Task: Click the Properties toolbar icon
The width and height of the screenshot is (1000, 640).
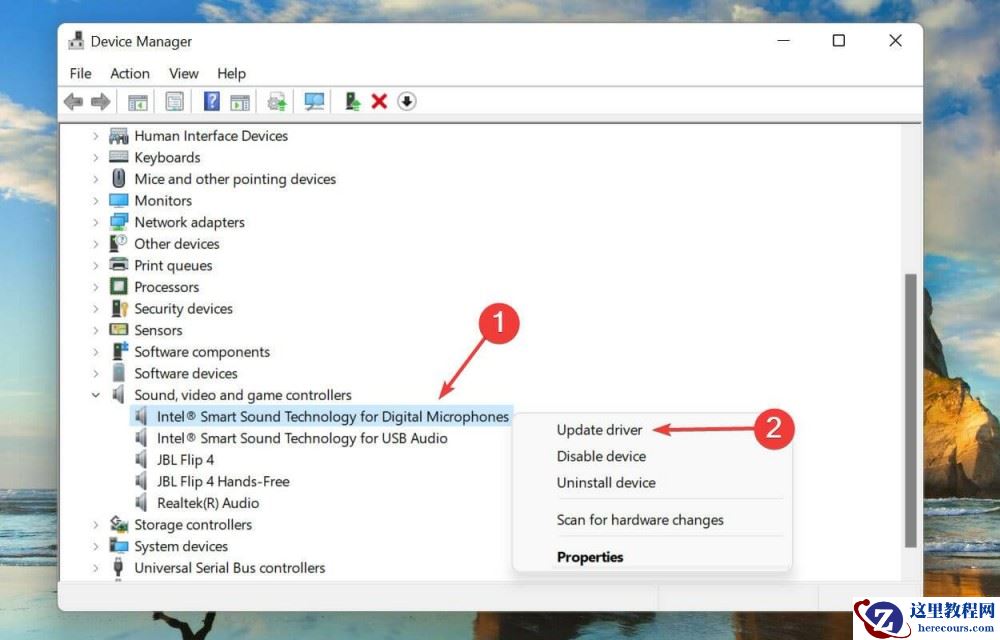Action: pyautogui.click(x=173, y=101)
